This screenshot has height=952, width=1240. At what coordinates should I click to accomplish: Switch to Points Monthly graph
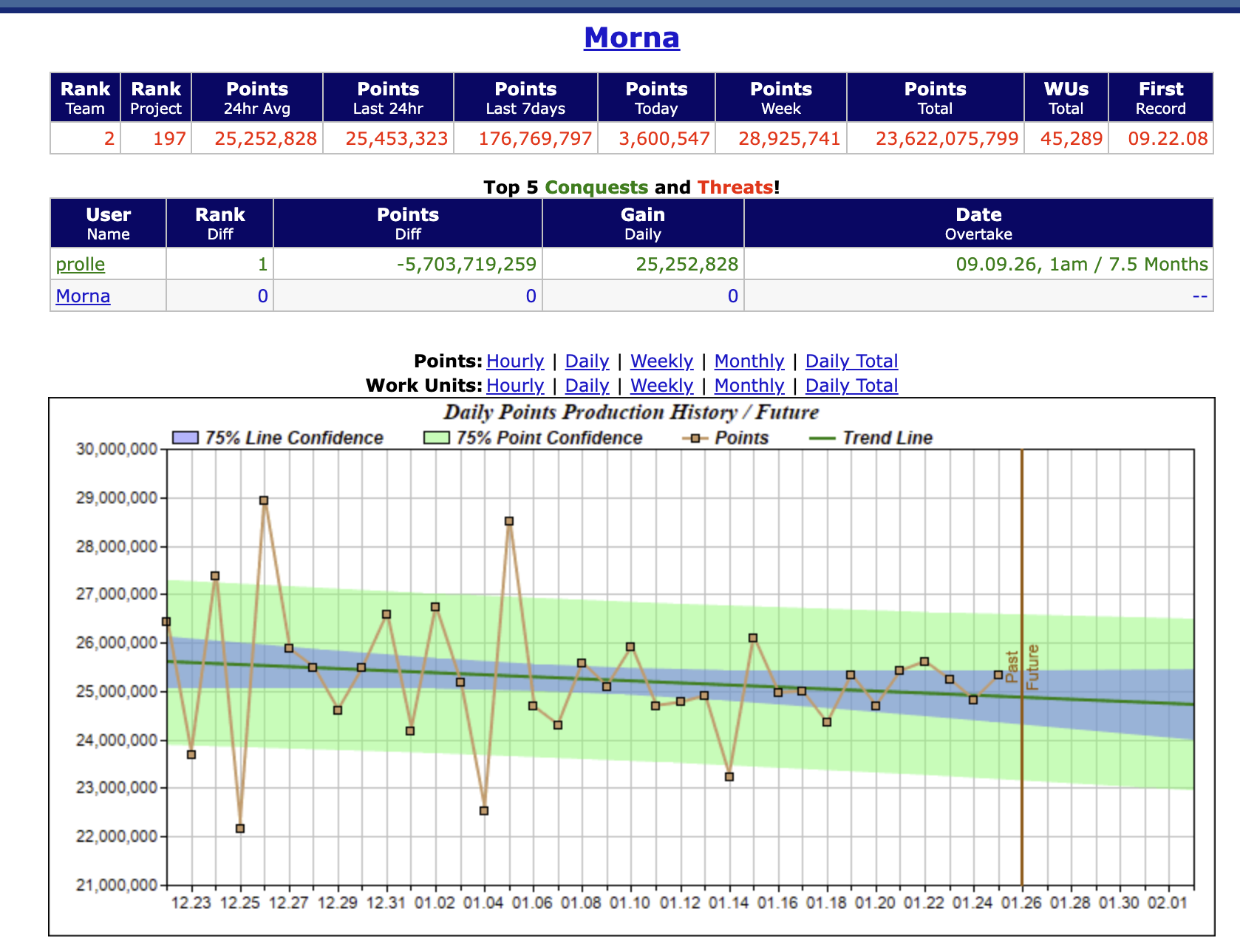click(x=749, y=361)
